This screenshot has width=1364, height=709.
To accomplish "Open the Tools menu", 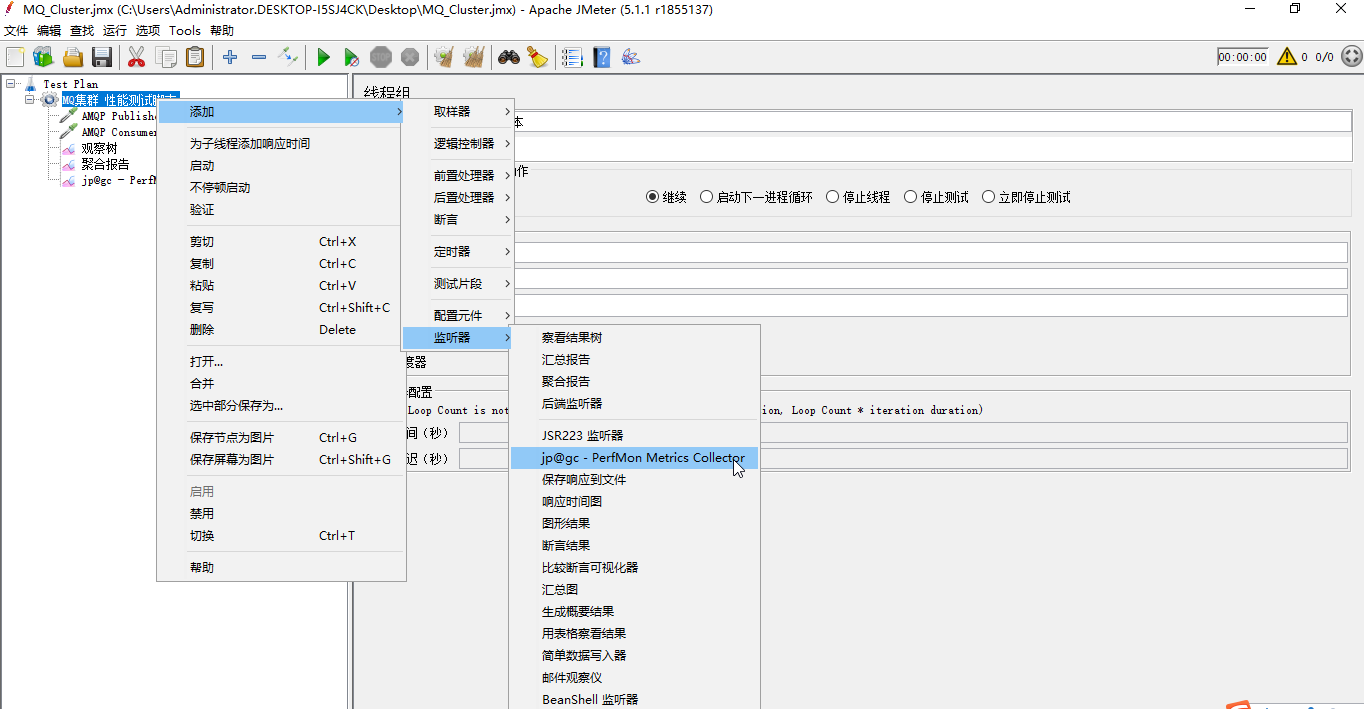I will [x=185, y=31].
